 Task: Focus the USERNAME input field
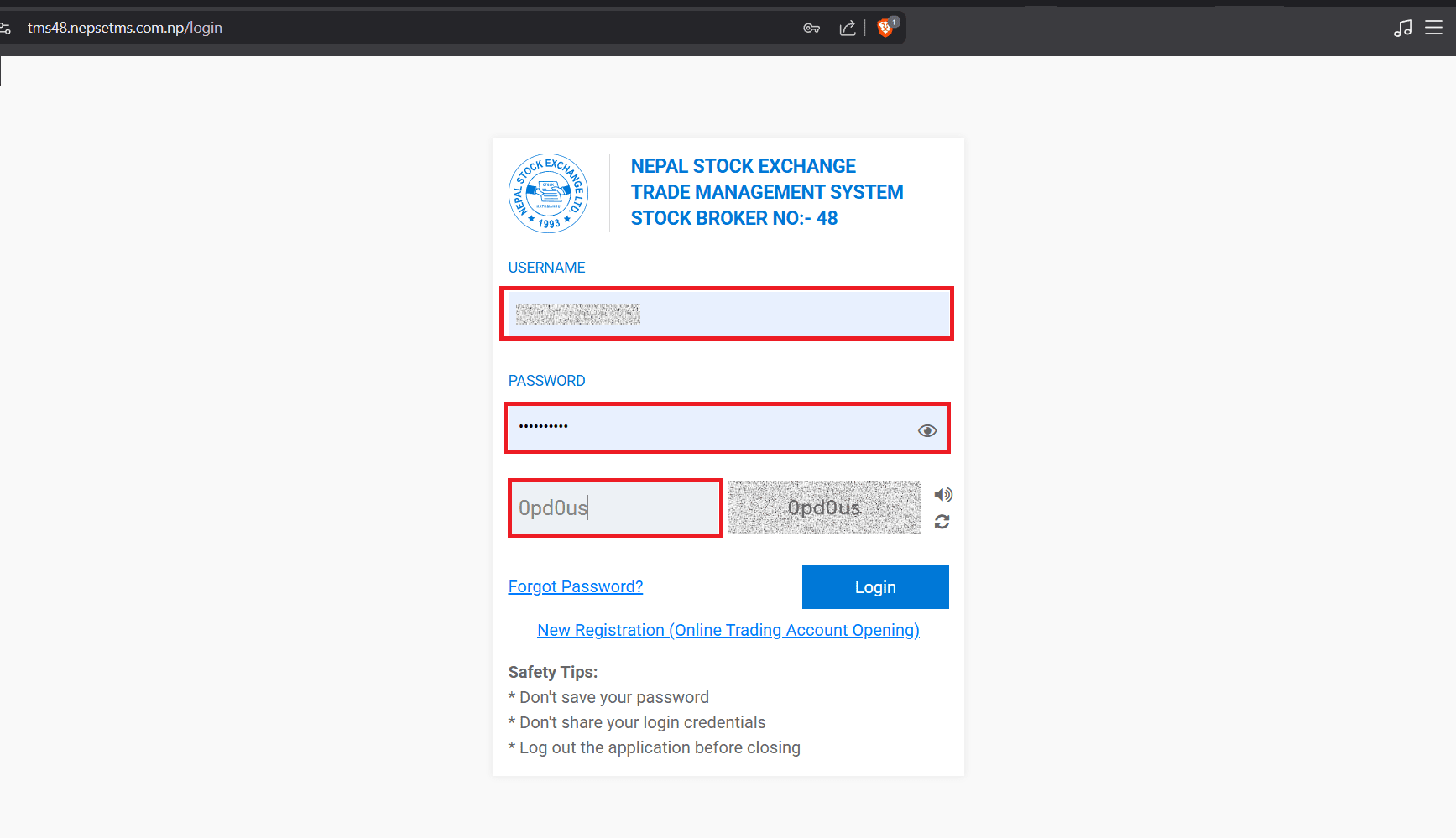[x=727, y=314]
